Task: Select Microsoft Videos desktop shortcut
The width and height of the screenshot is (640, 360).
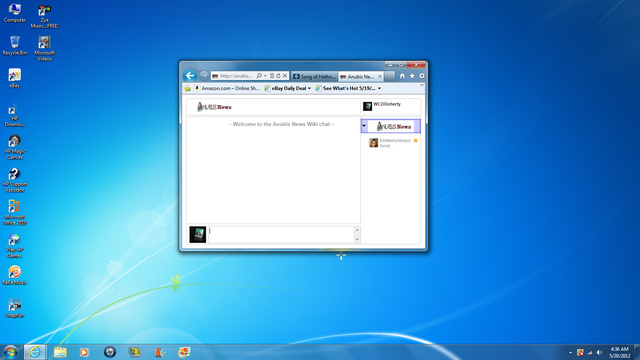Action: click(x=44, y=48)
